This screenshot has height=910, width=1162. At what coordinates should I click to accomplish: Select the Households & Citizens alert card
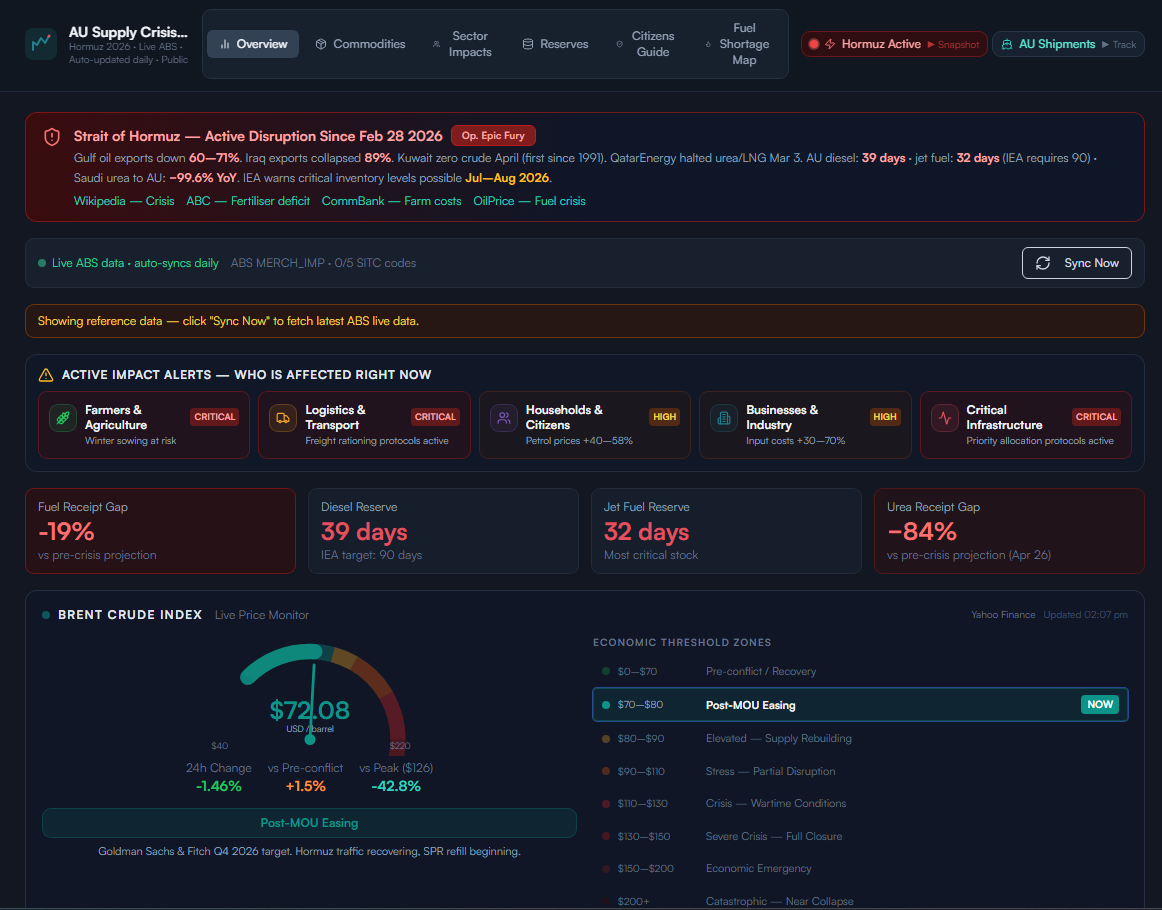(x=585, y=425)
